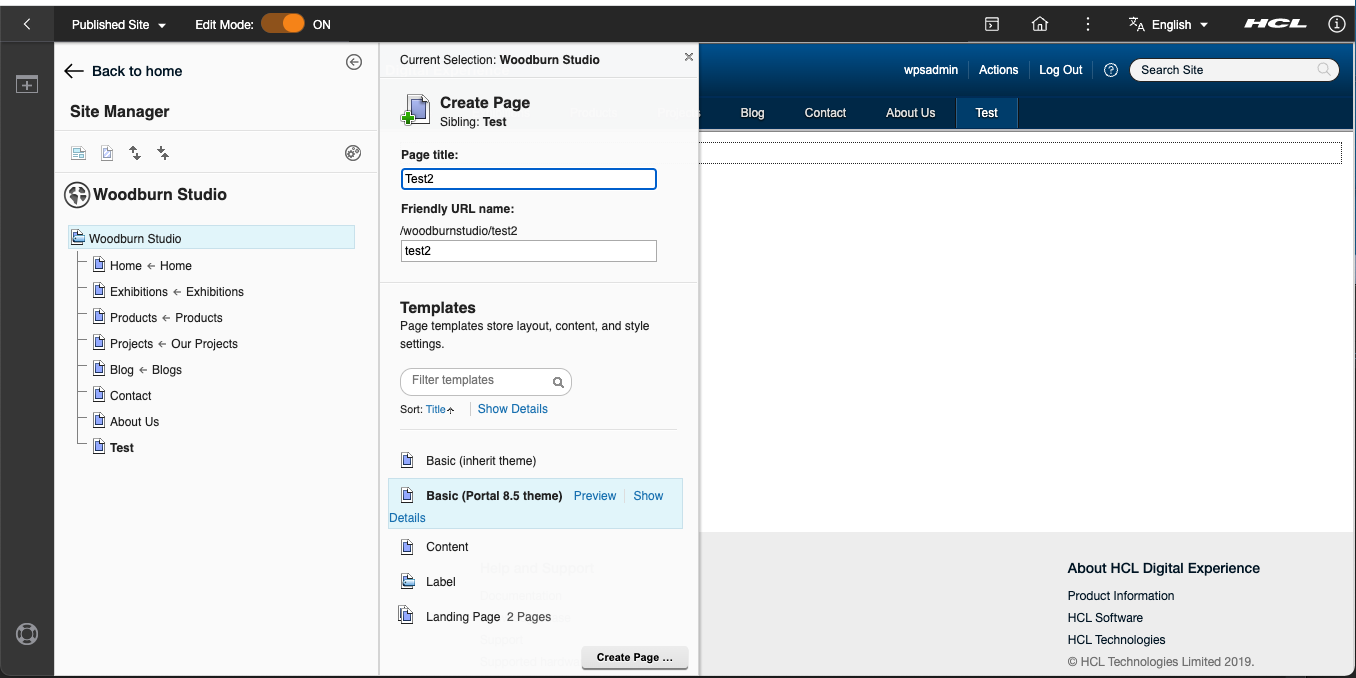Open the gears settings icon in Site Manager
The image size is (1356, 678).
[x=353, y=153]
